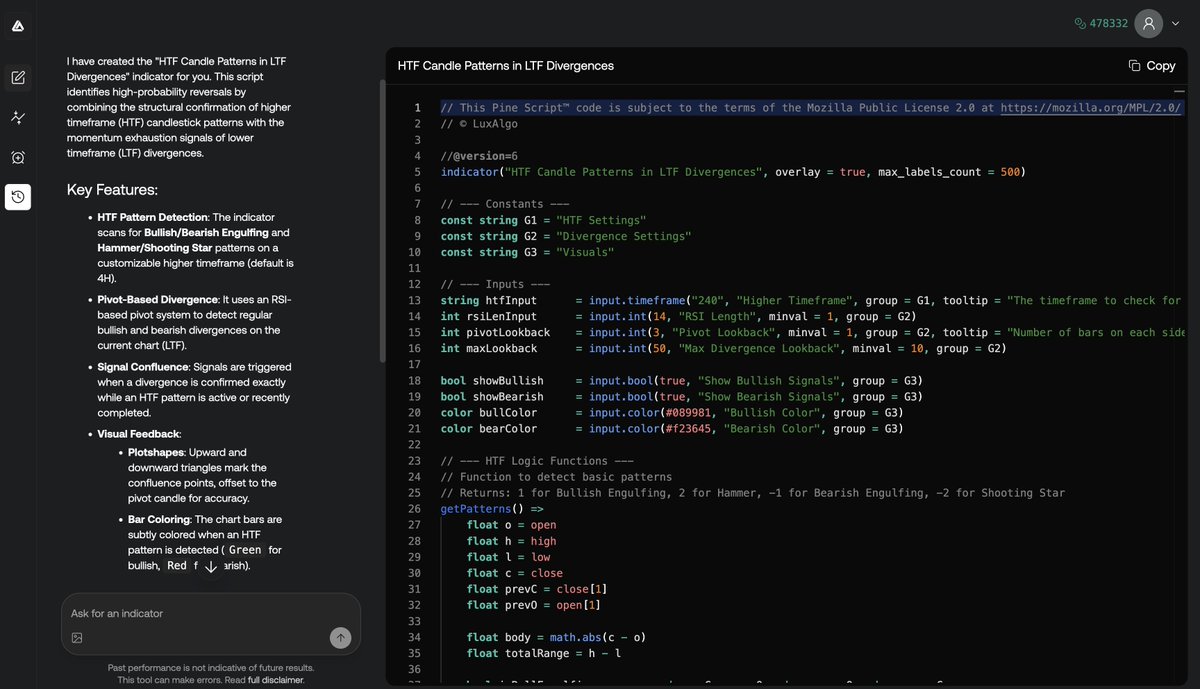Click the 'Visual Feedback' bullet text

[x=139, y=434]
